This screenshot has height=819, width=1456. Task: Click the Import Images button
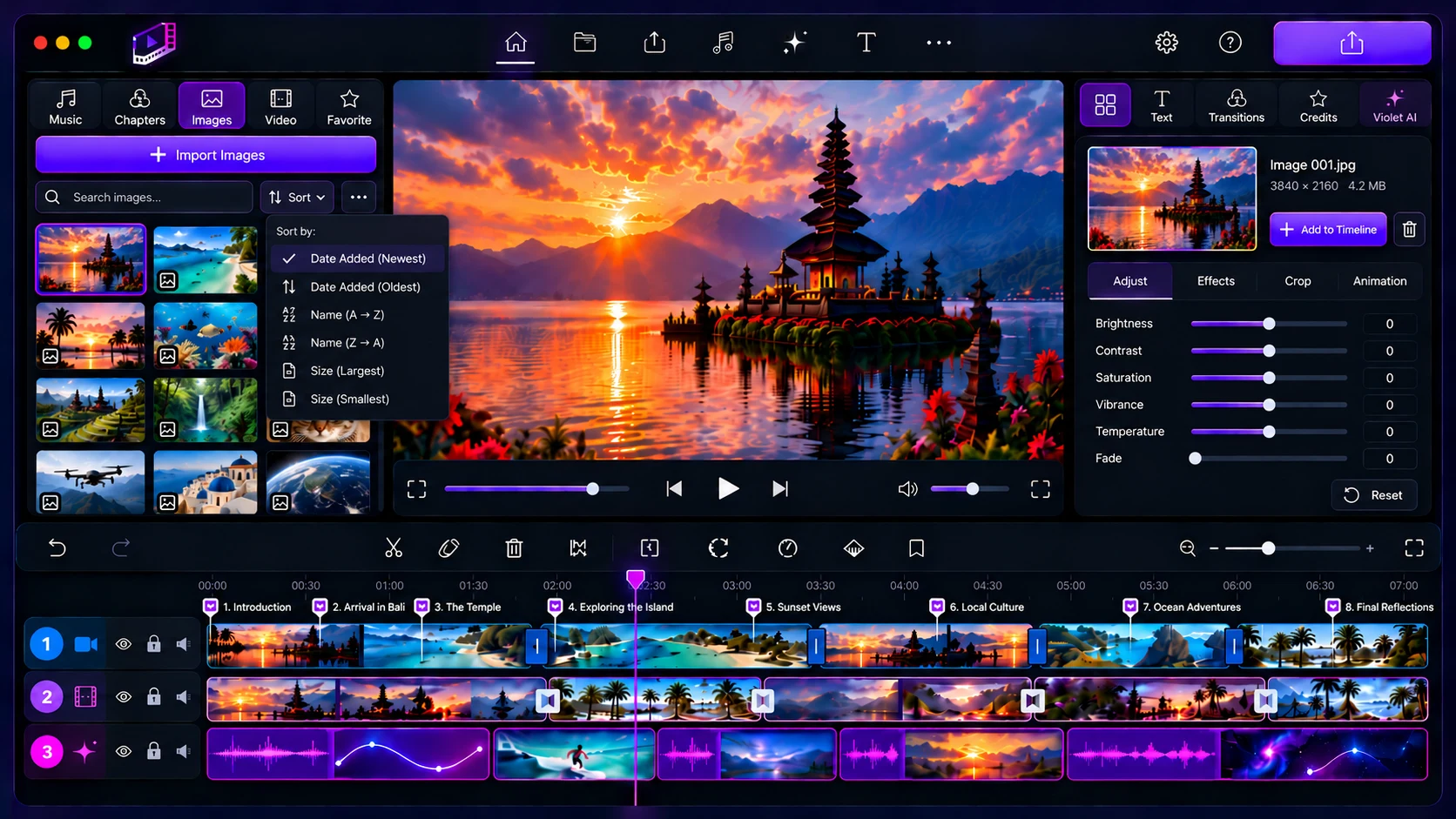(x=206, y=155)
